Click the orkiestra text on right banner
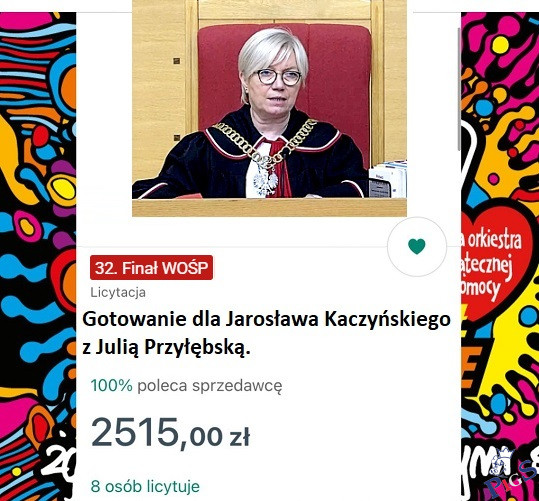 (x=494, y=239)
